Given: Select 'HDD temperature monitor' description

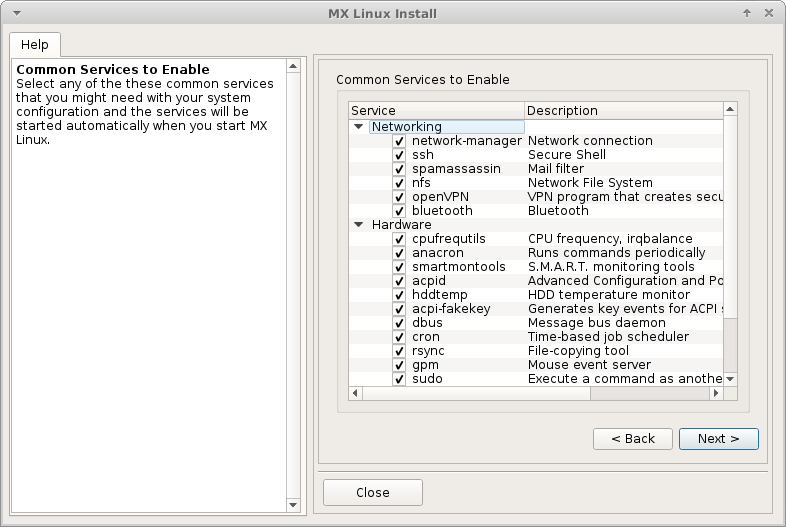Looking at the screenshot, I should pos(609,295).
